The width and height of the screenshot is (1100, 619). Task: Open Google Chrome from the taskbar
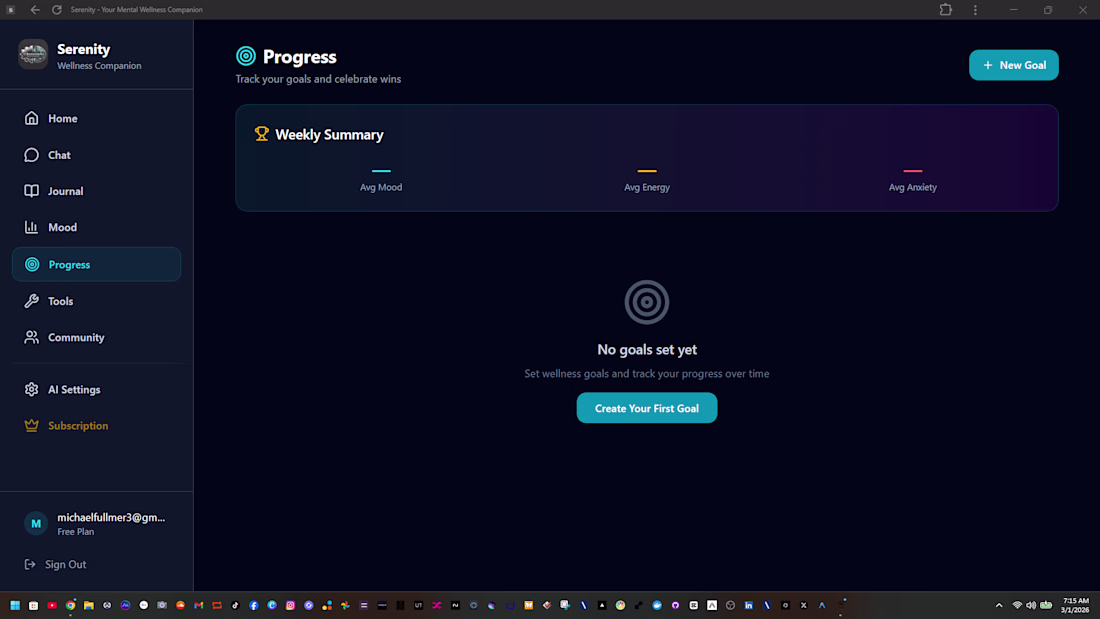click(70, 605)
